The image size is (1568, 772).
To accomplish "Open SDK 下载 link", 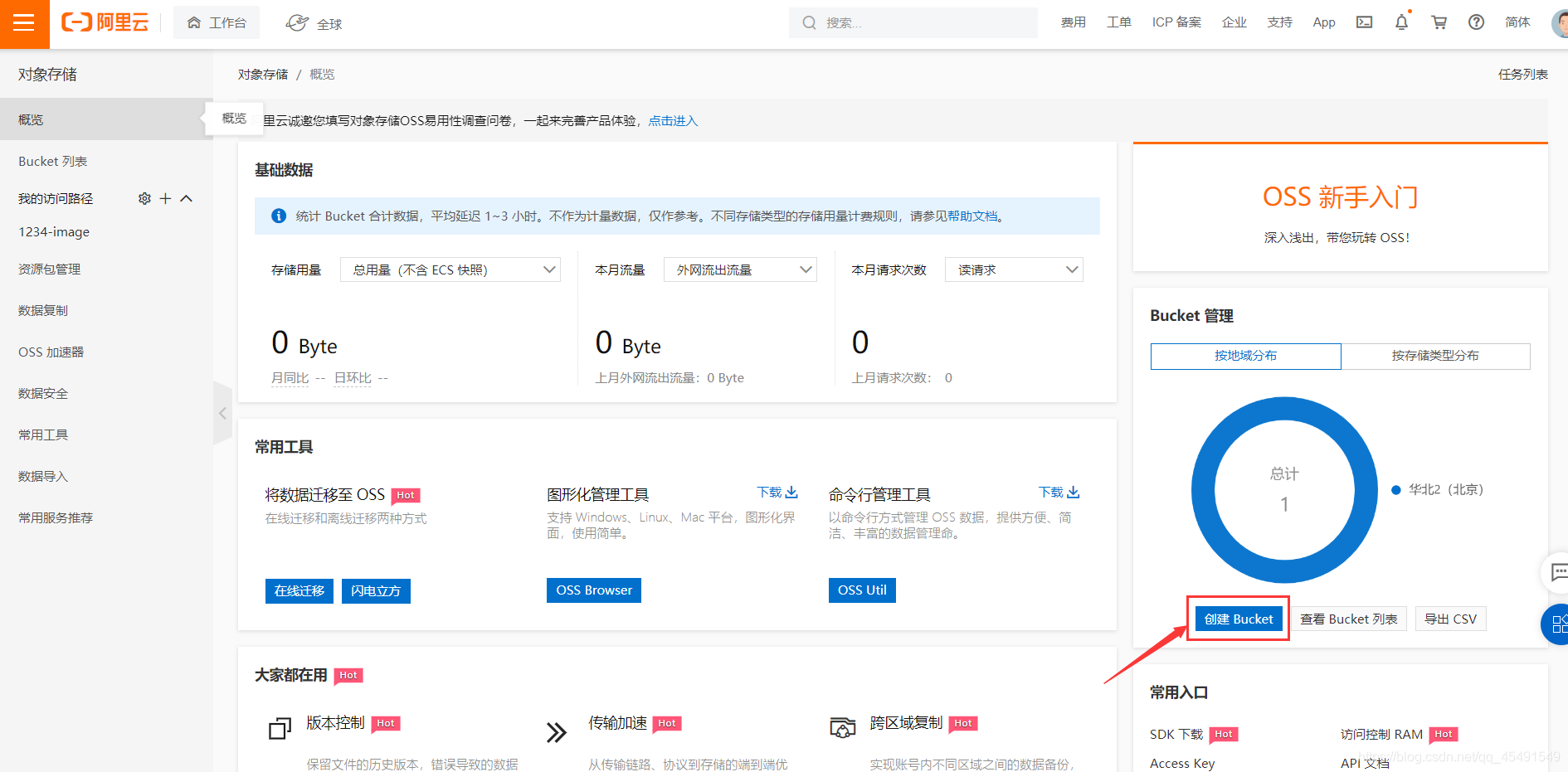I will pyautogui.click(x=1176, y=734).
